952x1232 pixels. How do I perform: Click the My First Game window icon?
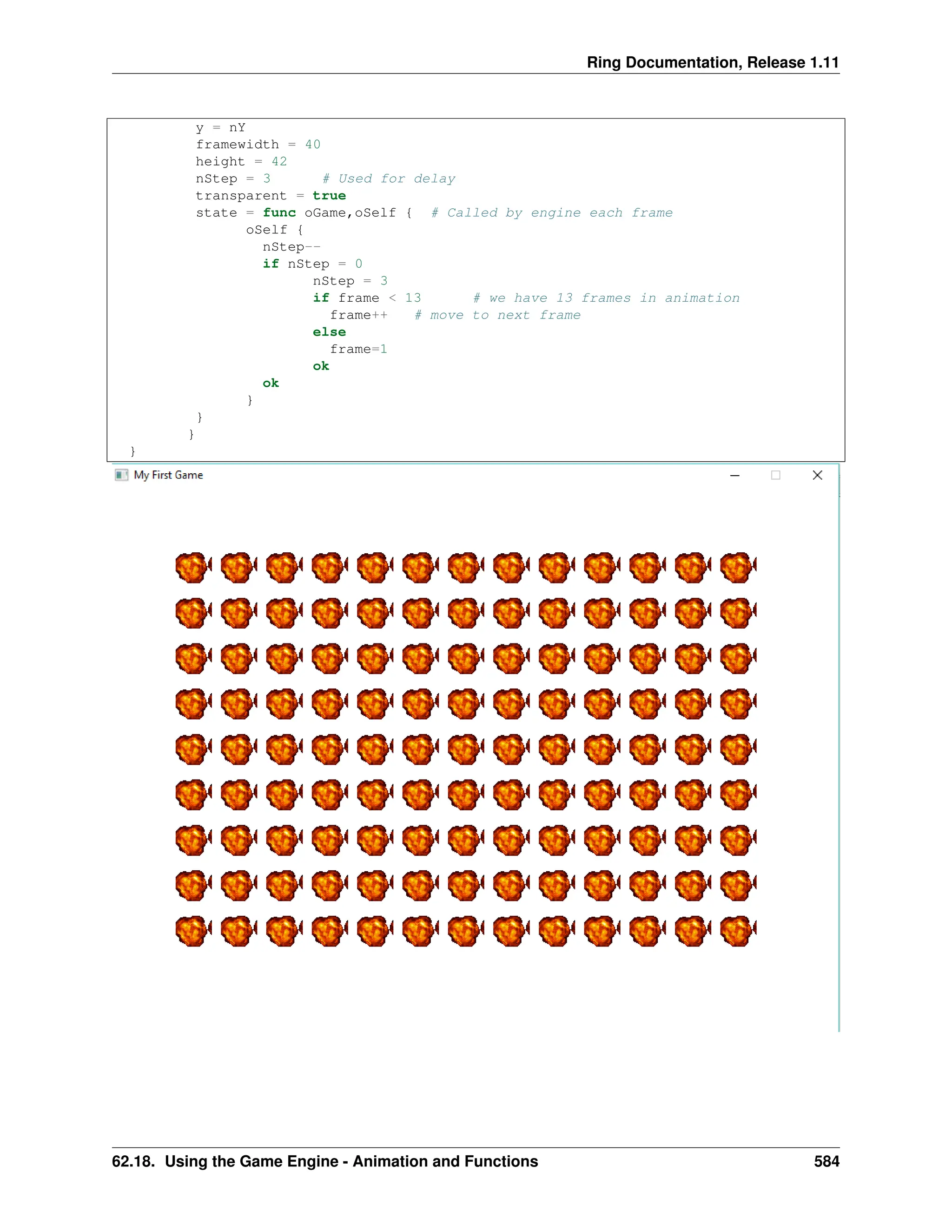[x=121, y=475]
